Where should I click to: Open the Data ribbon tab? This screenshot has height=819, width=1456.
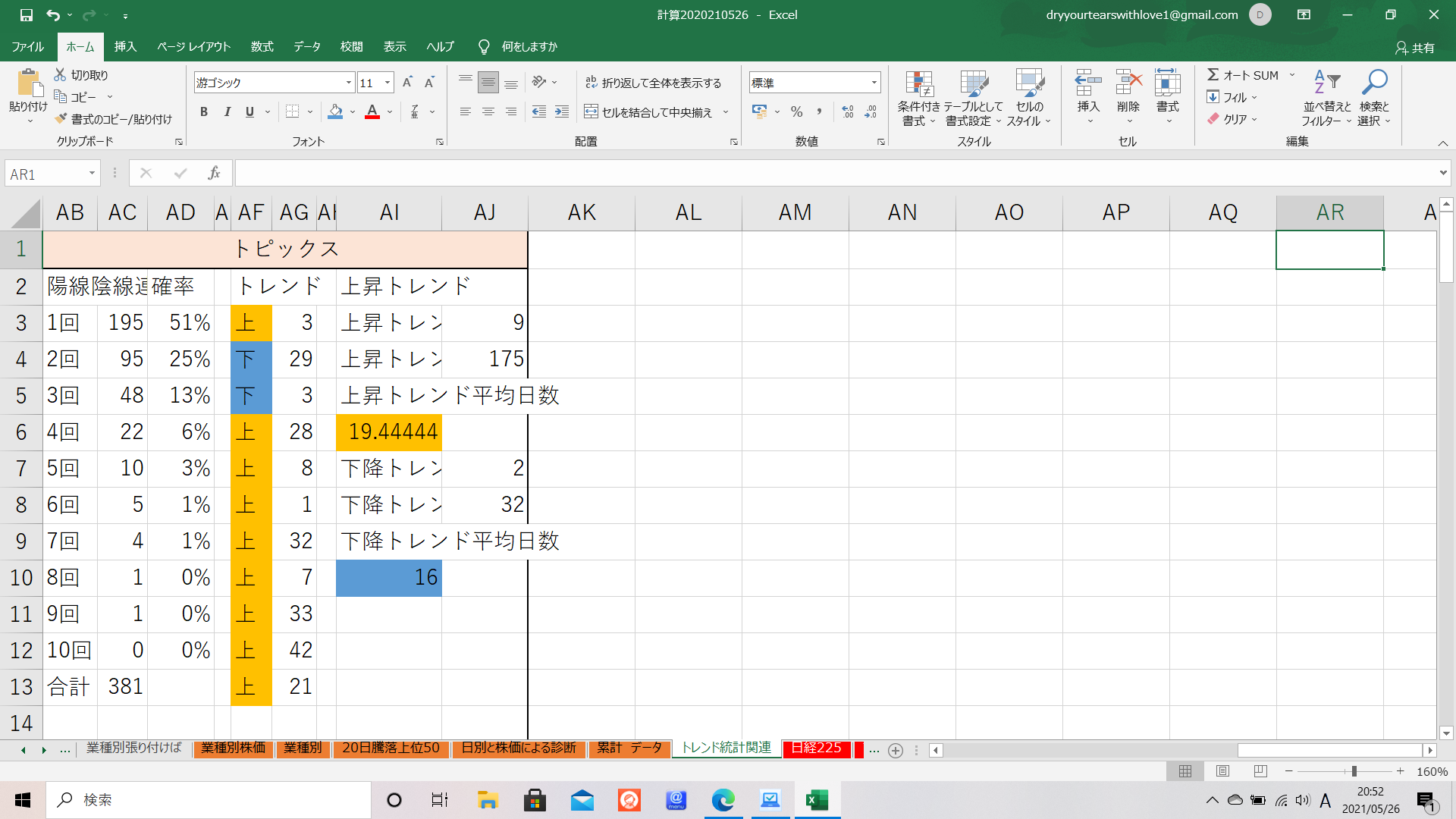[x=306, y=47]
